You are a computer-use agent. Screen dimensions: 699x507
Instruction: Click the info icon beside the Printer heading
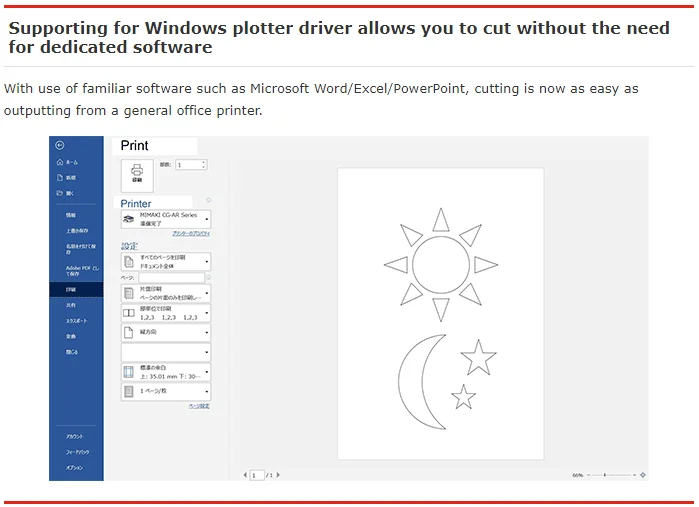coord(208,200)
